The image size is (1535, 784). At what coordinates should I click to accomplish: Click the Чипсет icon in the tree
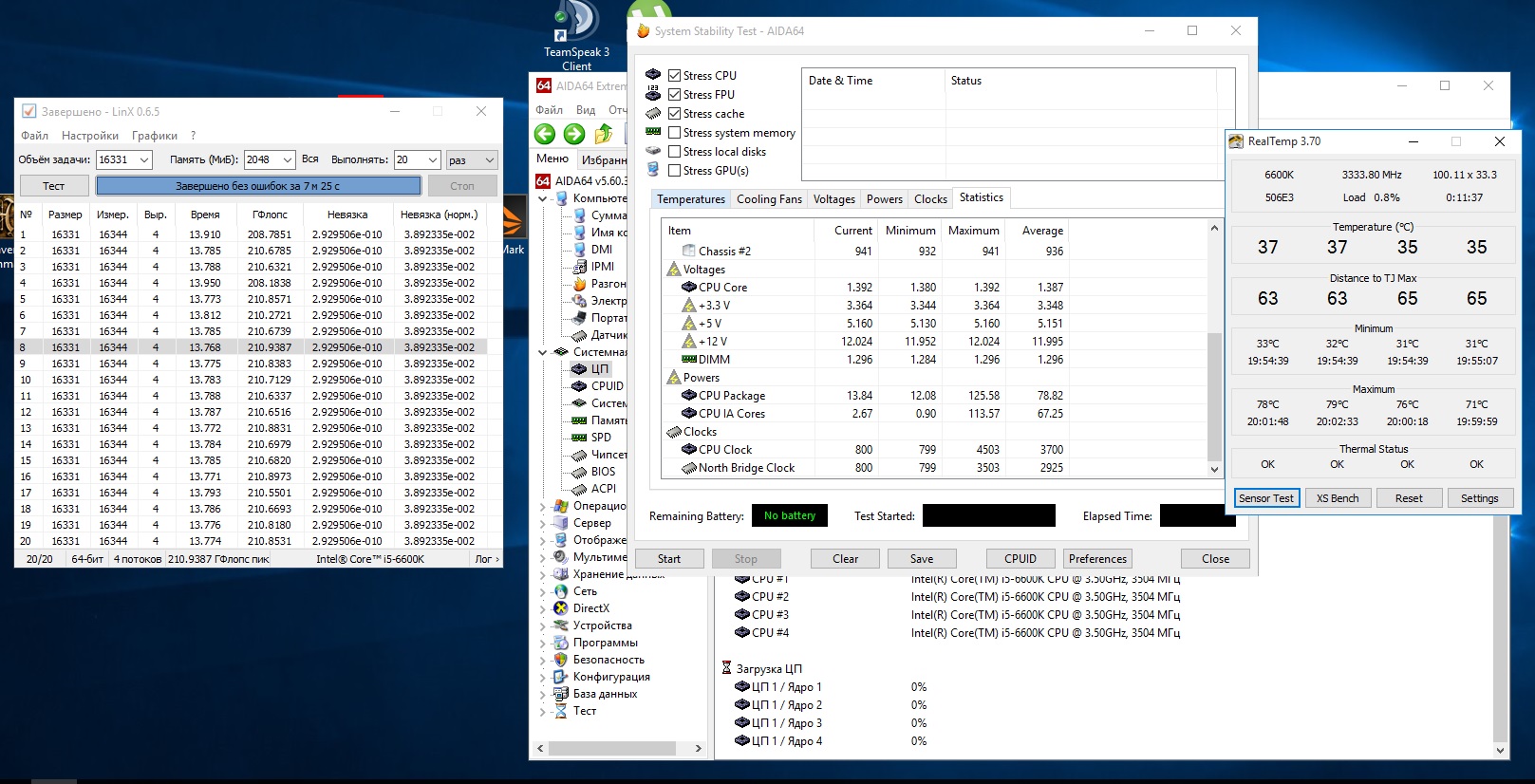point(579,455)
